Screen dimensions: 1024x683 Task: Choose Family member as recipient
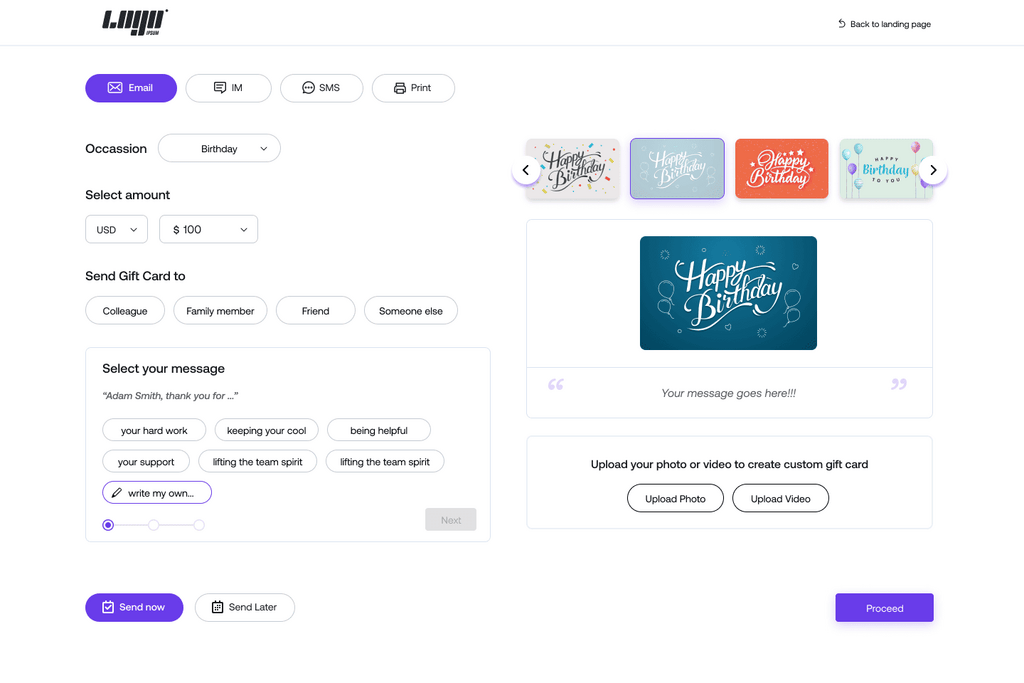coord(220,311)
